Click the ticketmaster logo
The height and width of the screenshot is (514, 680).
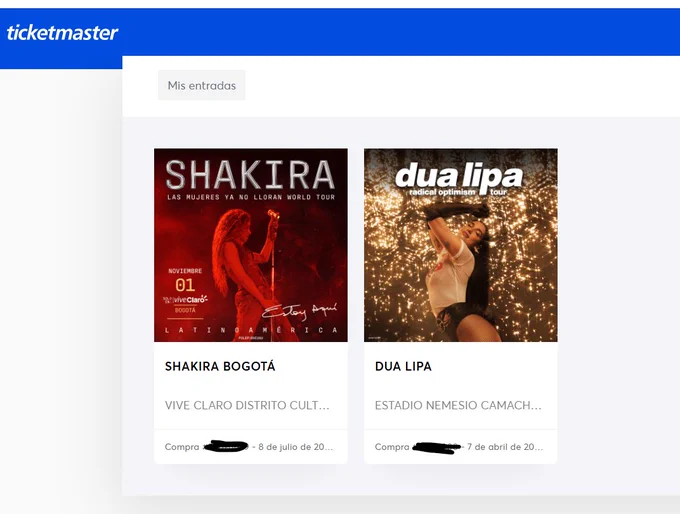point(62,33)
